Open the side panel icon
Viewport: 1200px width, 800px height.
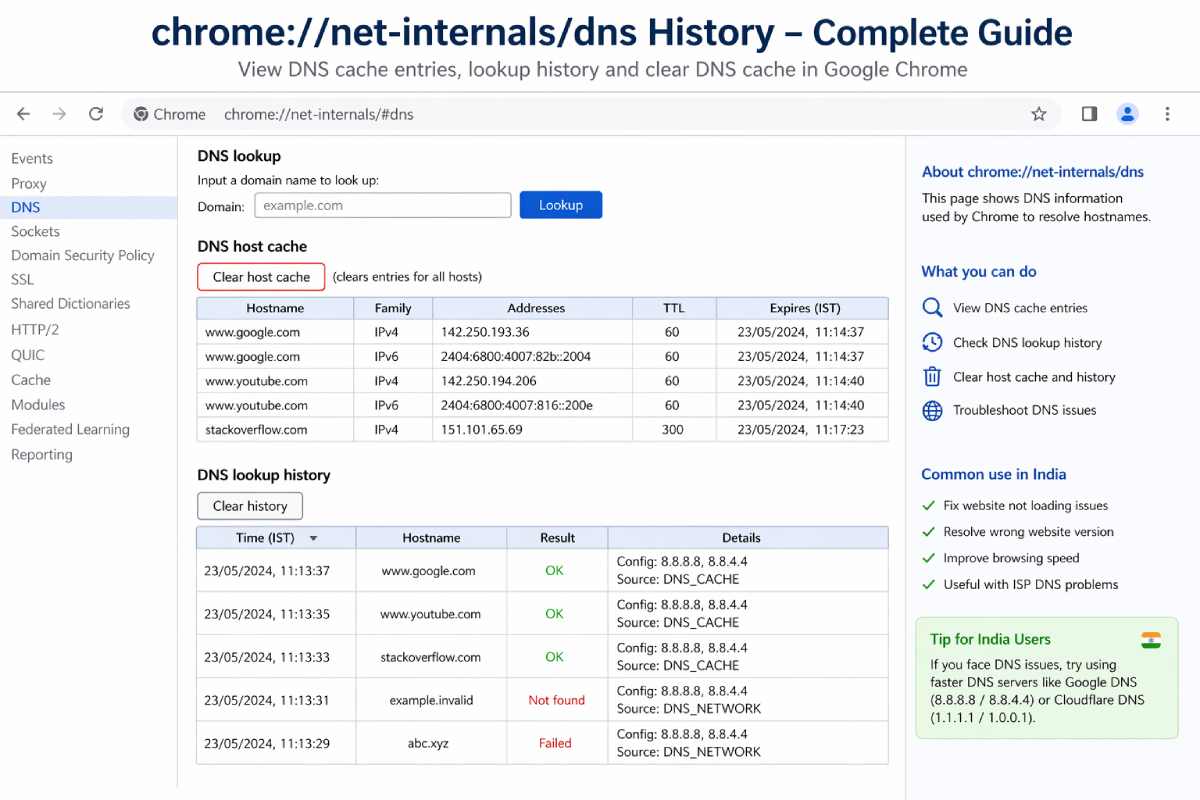click(x=1089, y=114)
